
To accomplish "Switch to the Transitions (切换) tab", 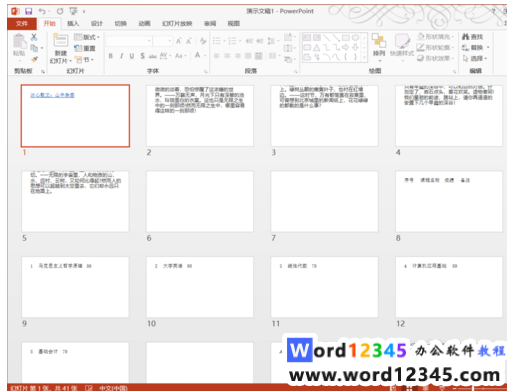I will coord(120,23).
